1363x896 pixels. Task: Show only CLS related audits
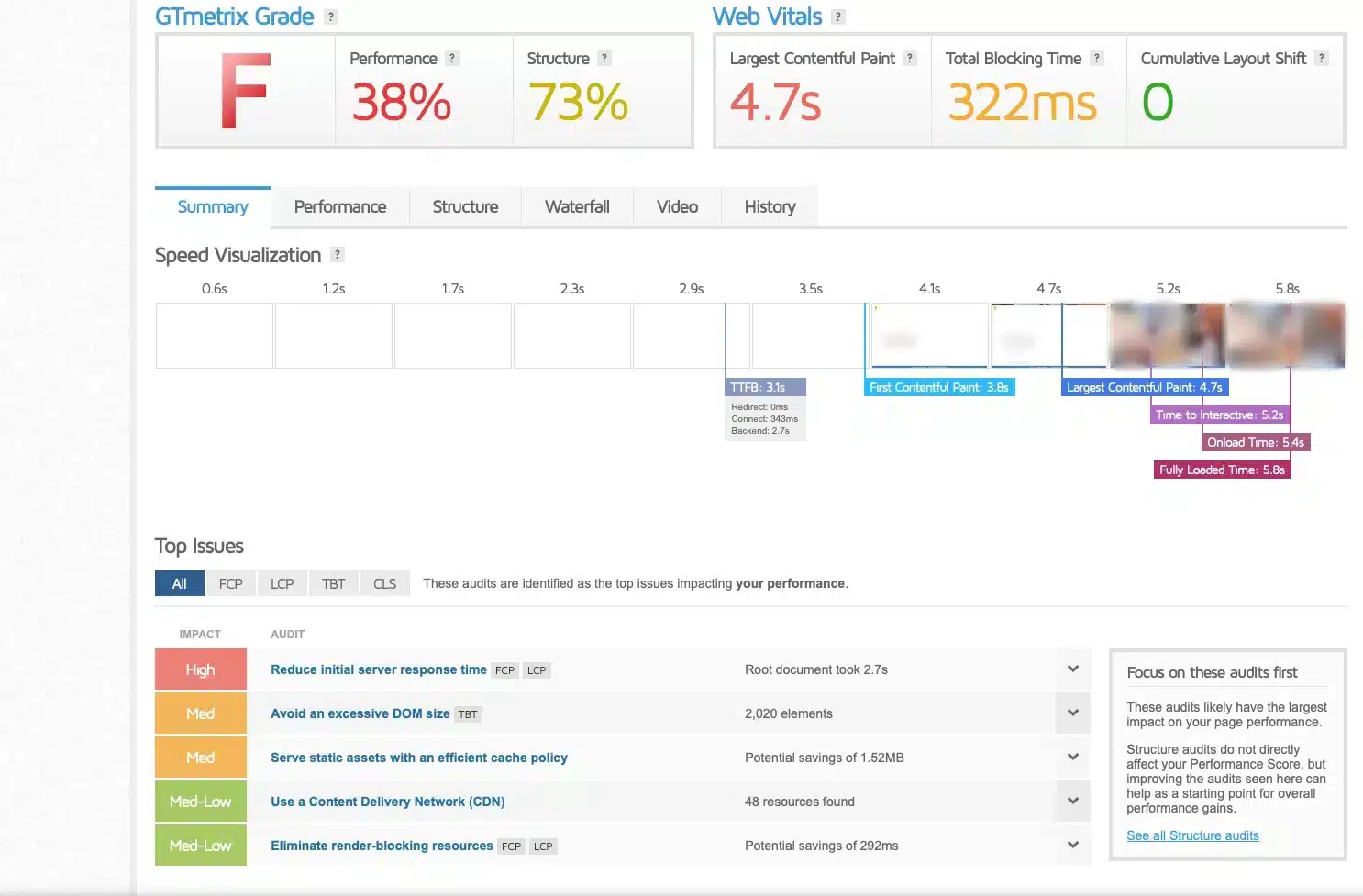point(384,583)
